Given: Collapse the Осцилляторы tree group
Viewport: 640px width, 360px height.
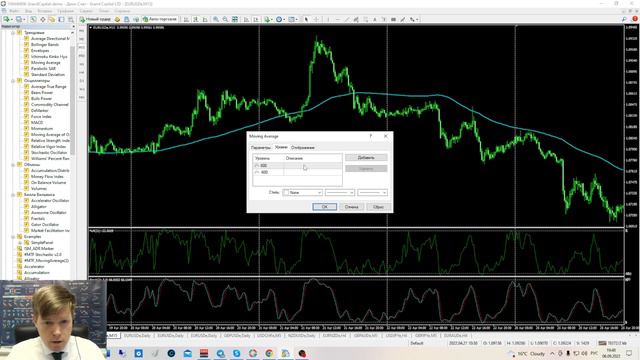Looking at the screenshot, I should [x=13, y=81].
